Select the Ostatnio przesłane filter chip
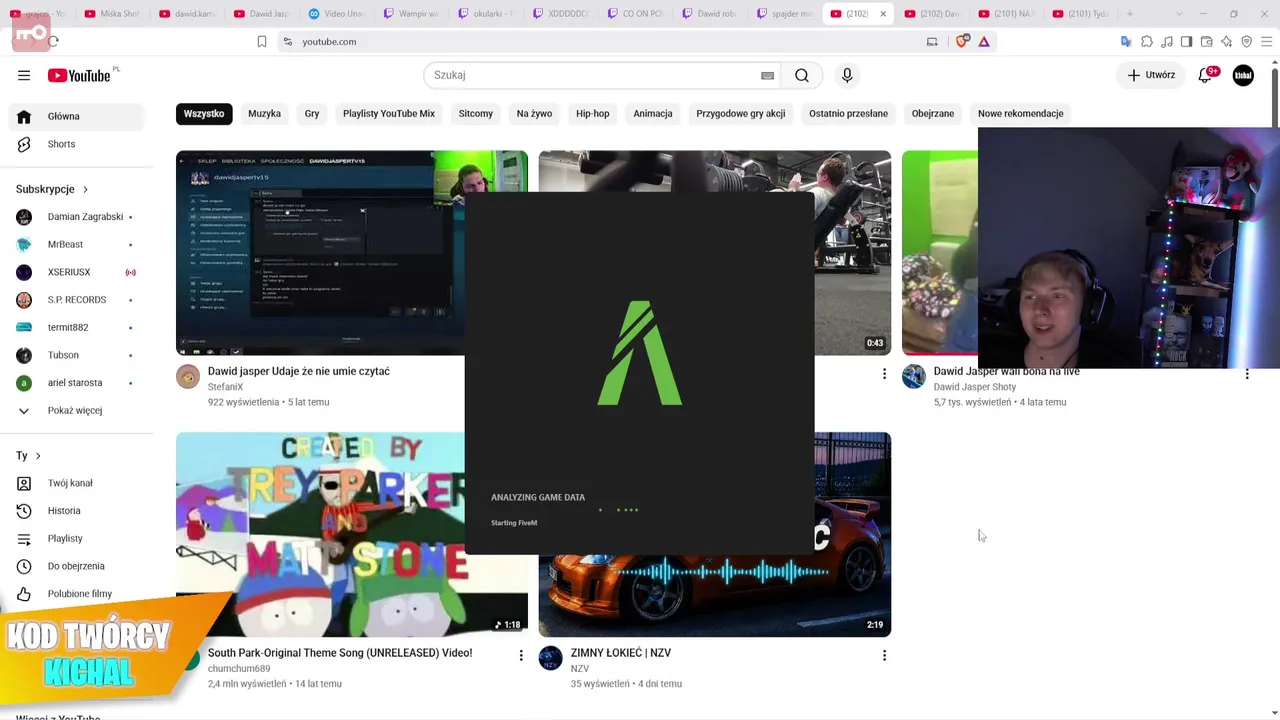Image resolution: width=1280 pixels, height=720 pixels. pyautogui.click(x=848, y=113)
